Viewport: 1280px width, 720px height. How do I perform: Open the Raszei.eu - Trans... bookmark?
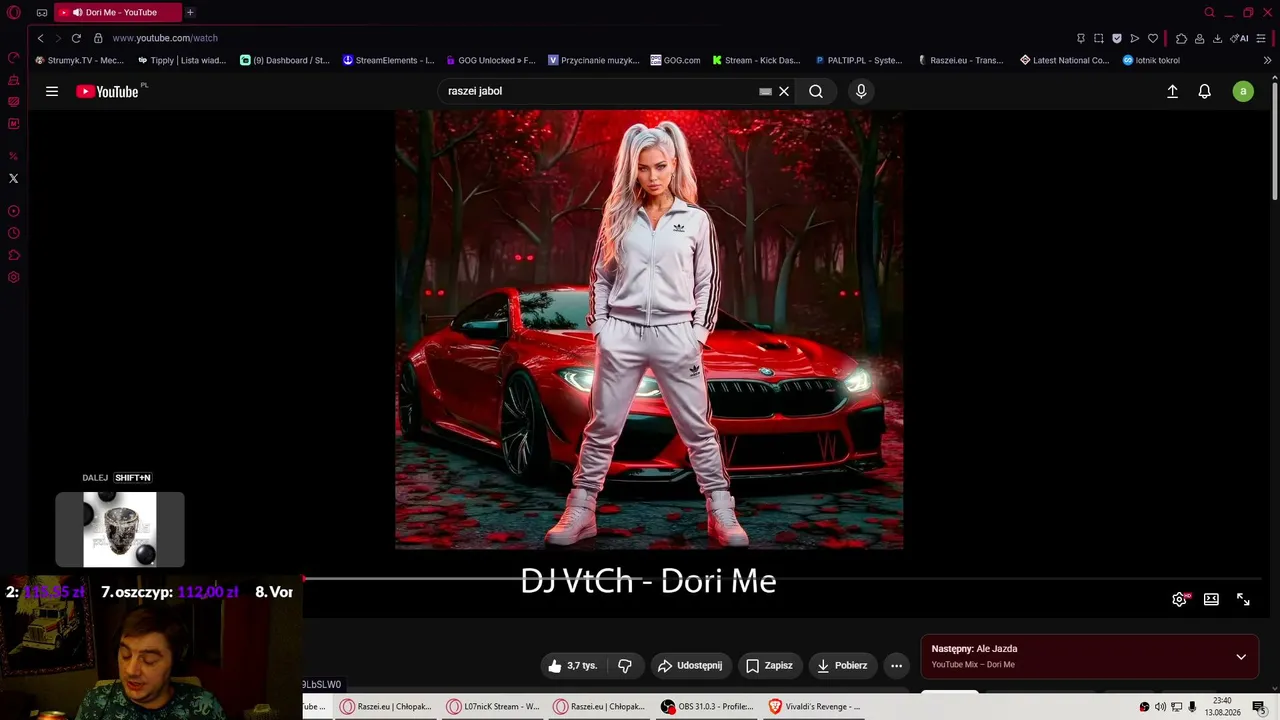coord(961,60)
